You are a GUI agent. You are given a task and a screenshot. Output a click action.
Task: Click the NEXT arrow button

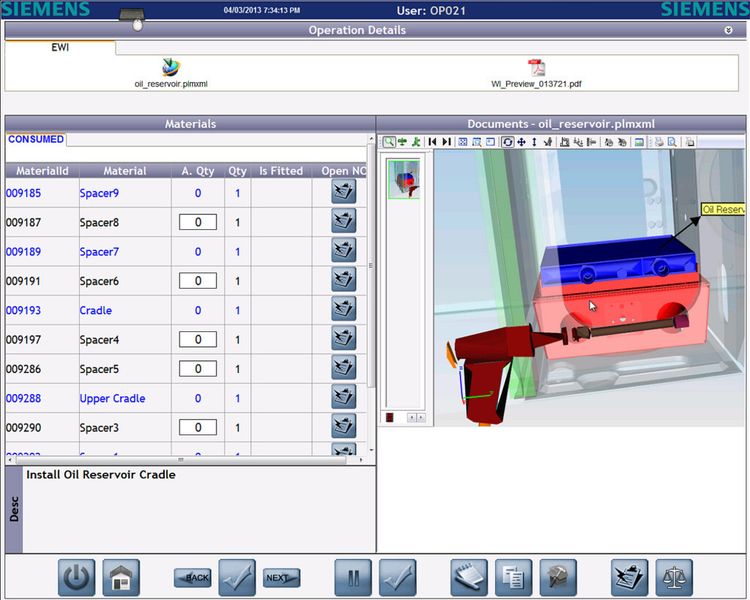click(282, 578)
